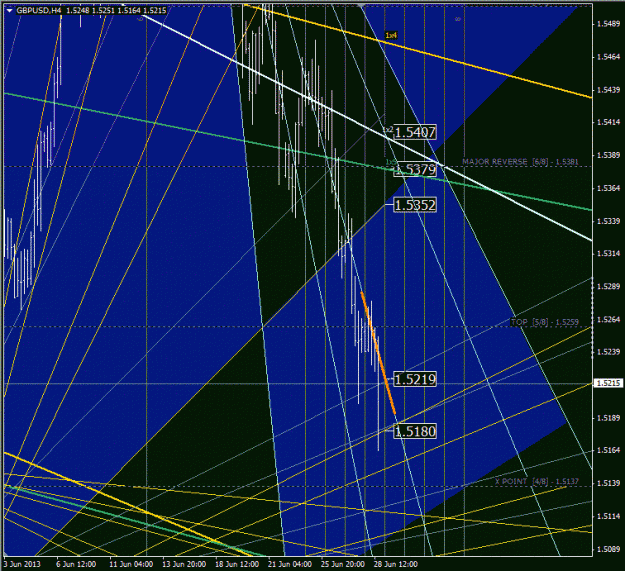Image resolution: width=625 pixels, height=571 pixels.
Task: Open the chart menu triangle beside GBPUSD,H4
Action: (x=10, y=11)
